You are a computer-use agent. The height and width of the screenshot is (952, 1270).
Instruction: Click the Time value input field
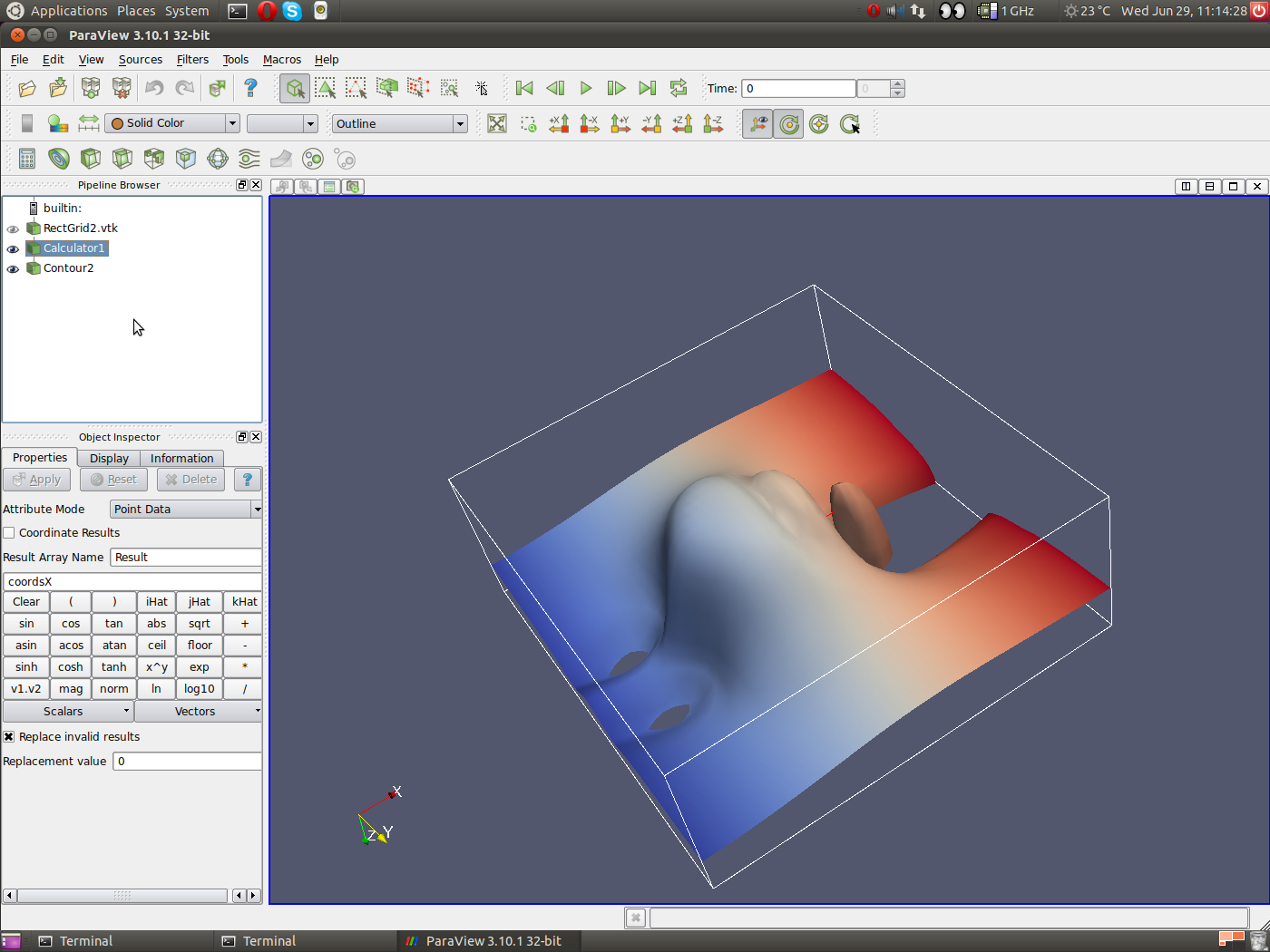click(x=799, y=89)
